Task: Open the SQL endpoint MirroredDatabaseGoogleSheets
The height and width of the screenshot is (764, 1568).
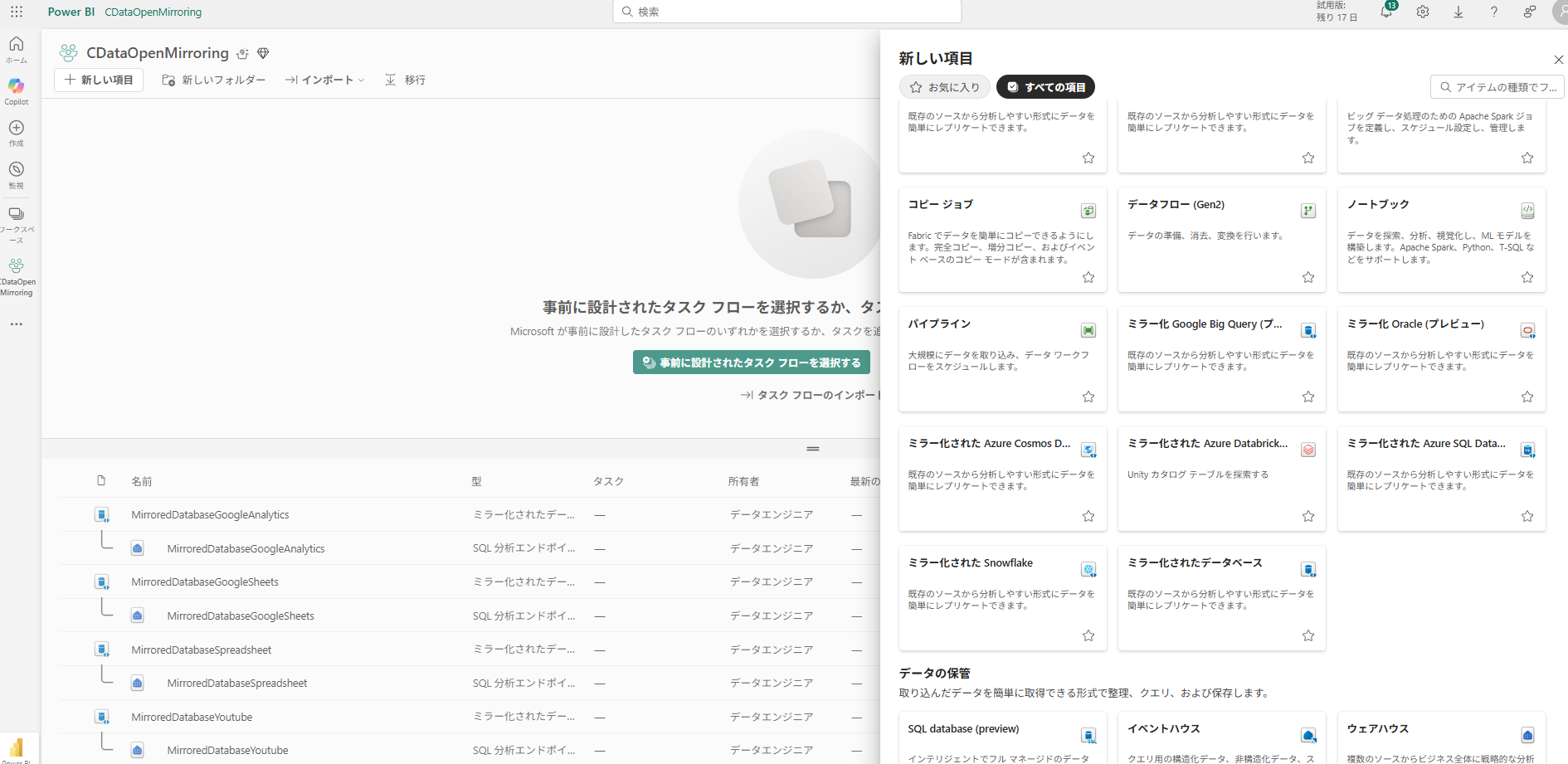Action: tap(241, 616)
